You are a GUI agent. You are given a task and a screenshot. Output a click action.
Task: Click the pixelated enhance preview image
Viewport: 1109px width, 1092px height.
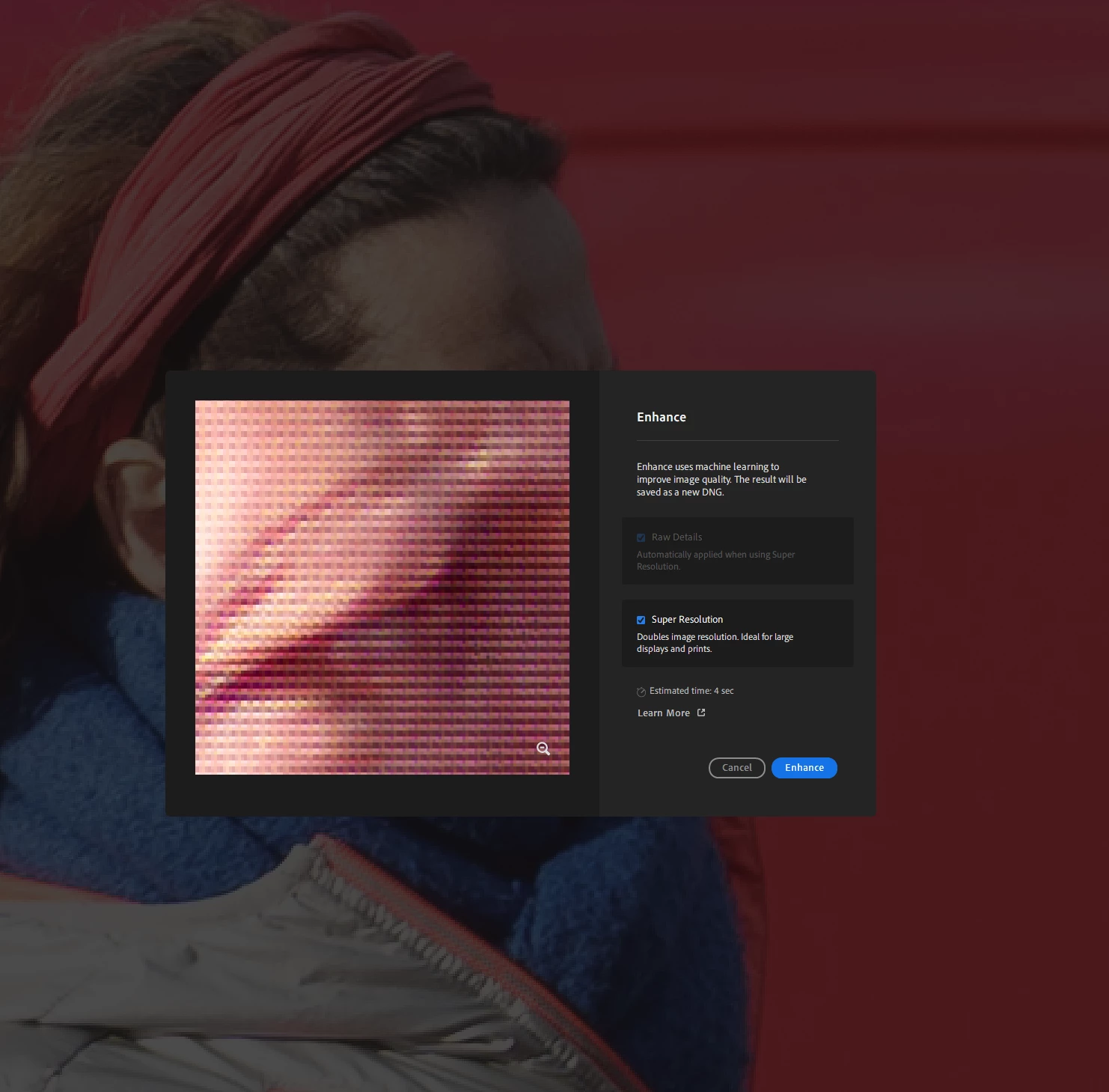(x=382, y=588)
